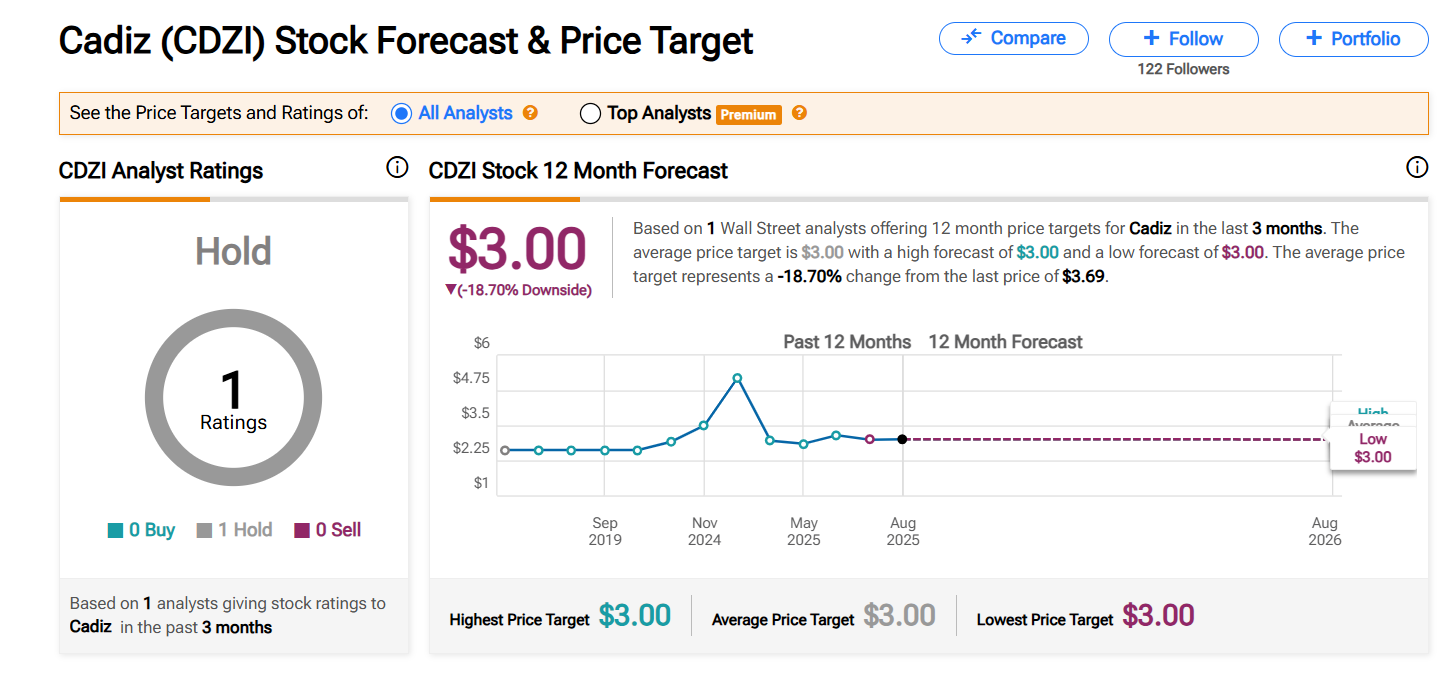Click the Premium badge

pos(749,114)
